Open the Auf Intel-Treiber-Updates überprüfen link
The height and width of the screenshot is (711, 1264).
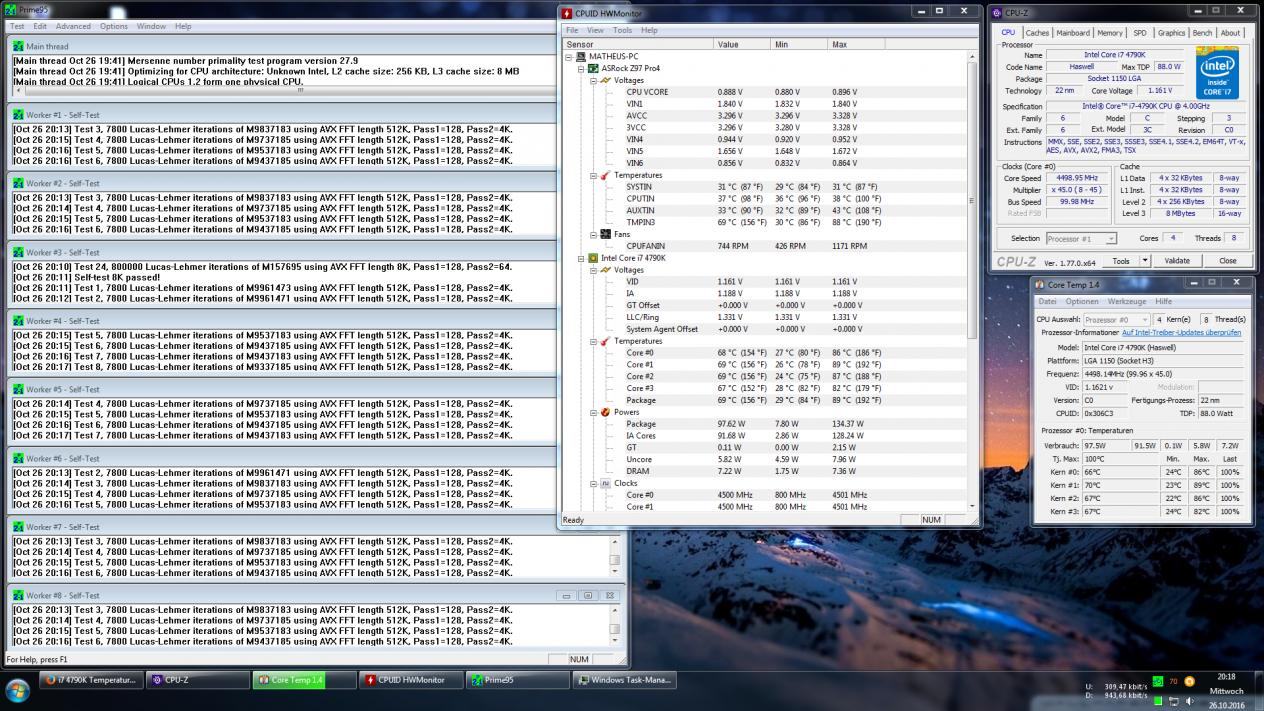click(1181, 332)
